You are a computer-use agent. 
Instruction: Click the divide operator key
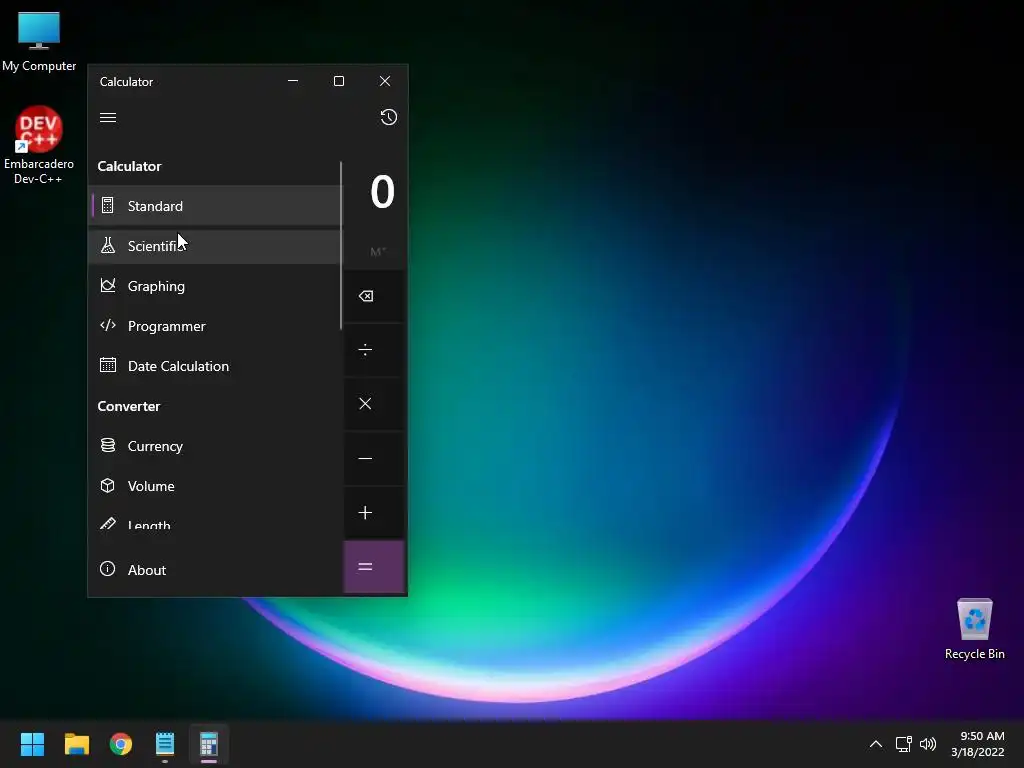pos(374,350)
